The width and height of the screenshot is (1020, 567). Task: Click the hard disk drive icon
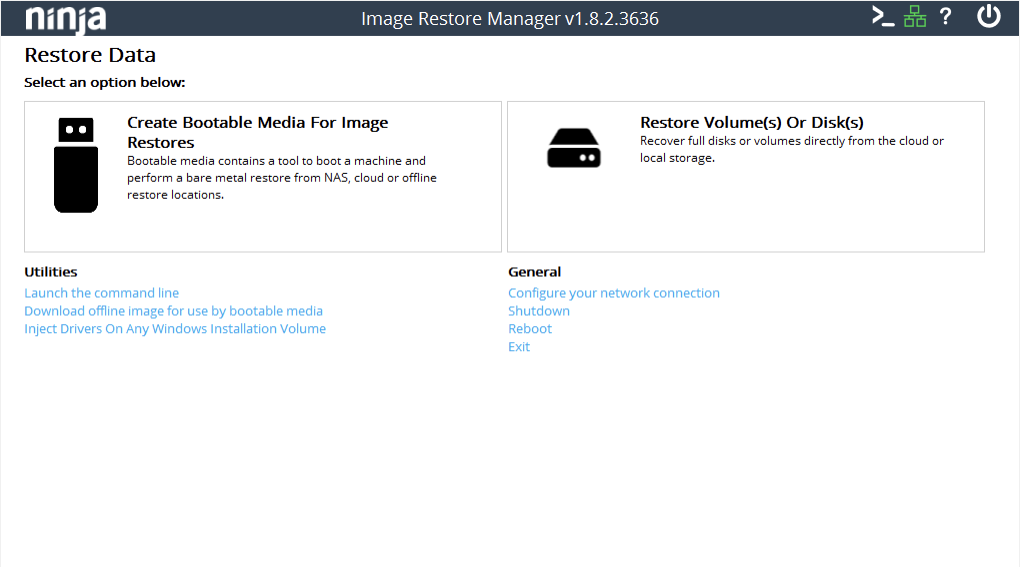[x=574, y=148]
